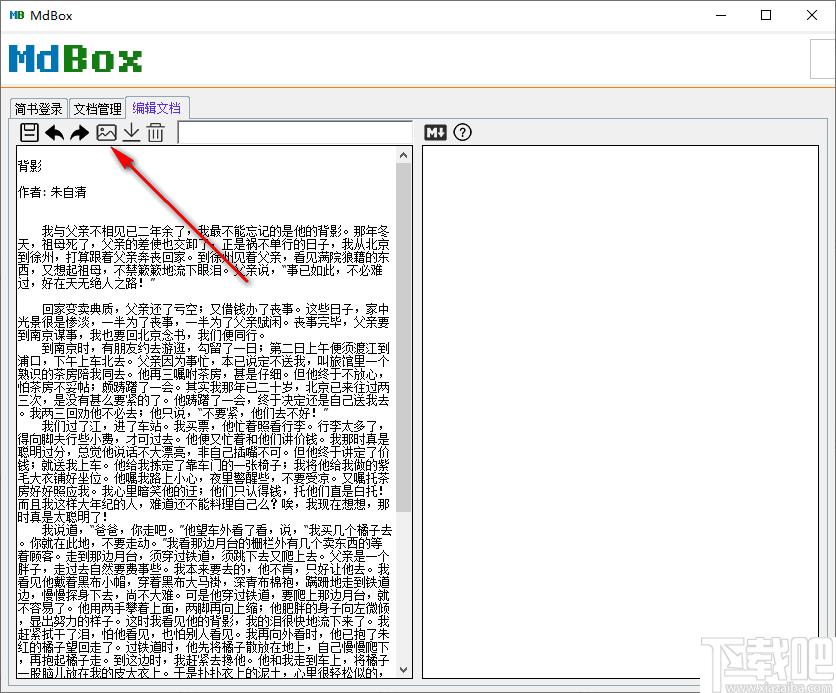Click the line beginning 到南京时，有朋友约去游逛
This screenshot has height=693, width=836.
click(x=215, y=348)
